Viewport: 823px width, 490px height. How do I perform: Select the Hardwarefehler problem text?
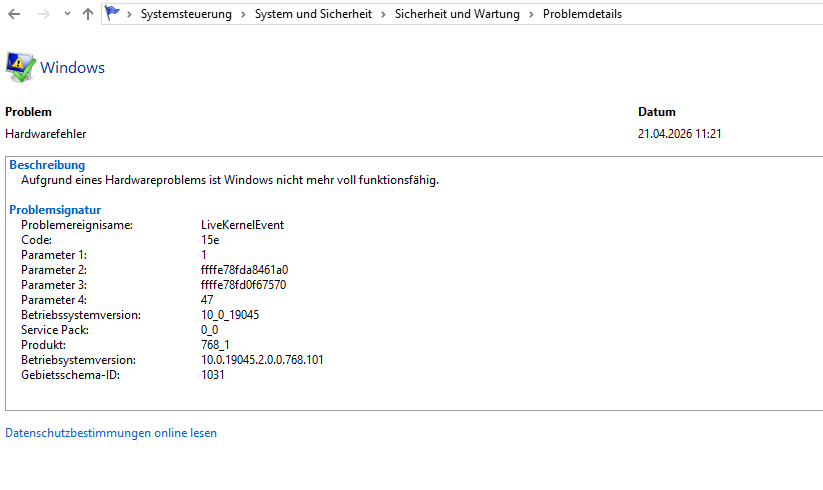pyautogui.click(x=46, y=134)
